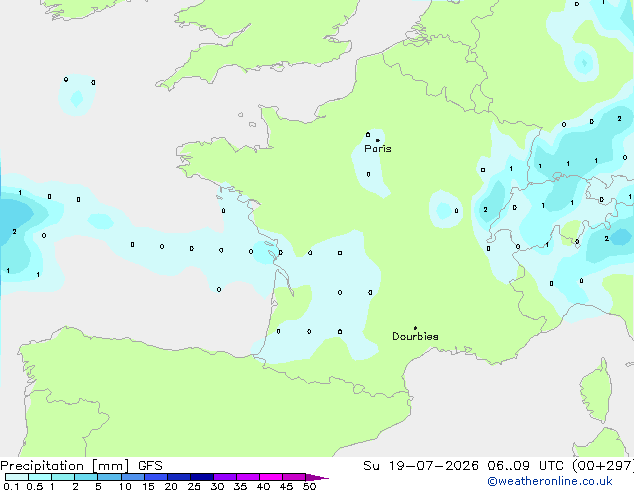
Task: Pick the legend swatch between 45 and 50
Action: pos(294,477)
